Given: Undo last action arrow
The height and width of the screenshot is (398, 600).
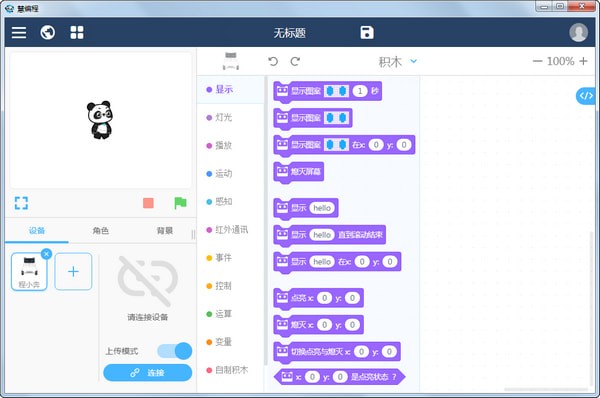Looking at the screenshot, I should tap(273, 61).
